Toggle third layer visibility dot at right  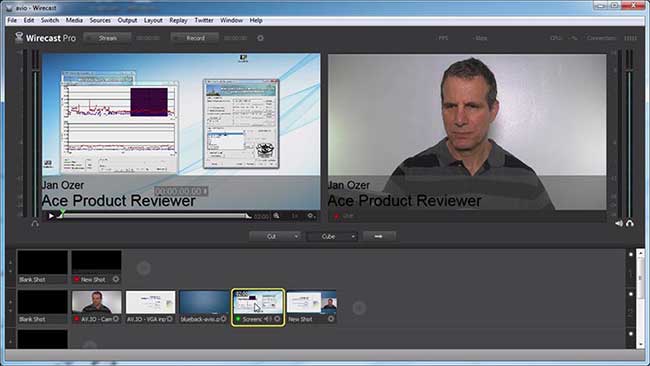pos(631,334)
